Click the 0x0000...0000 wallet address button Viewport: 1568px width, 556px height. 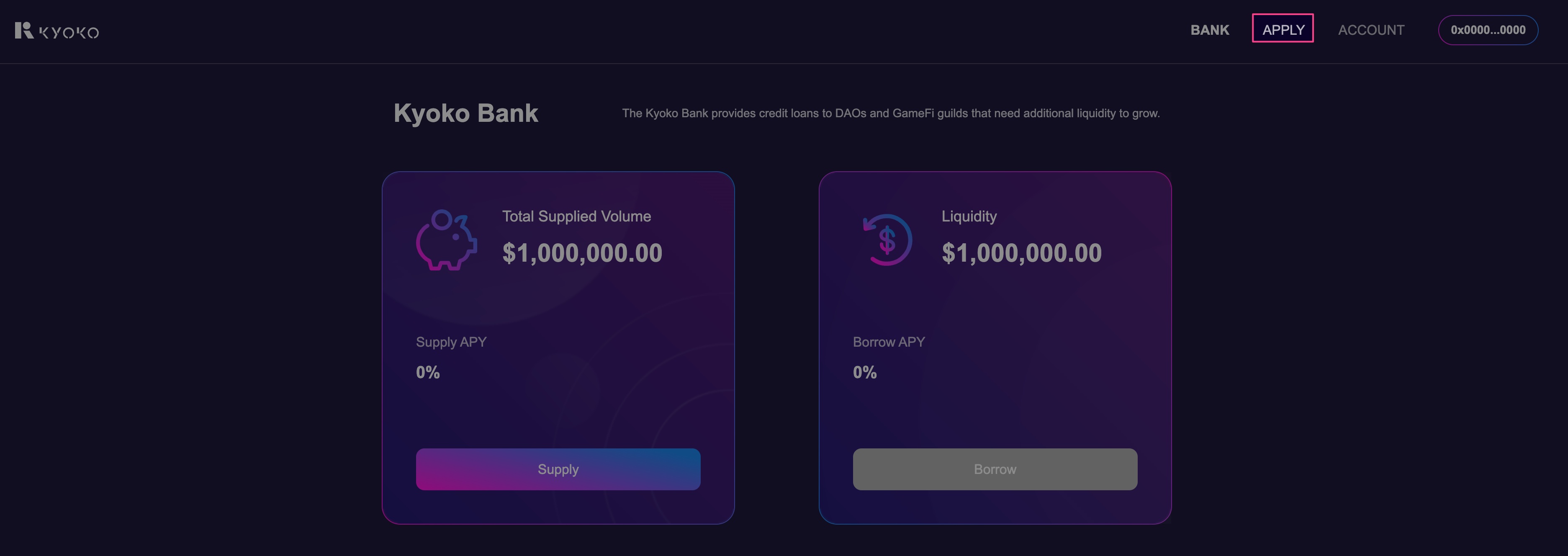click(x=1488, y=30)
